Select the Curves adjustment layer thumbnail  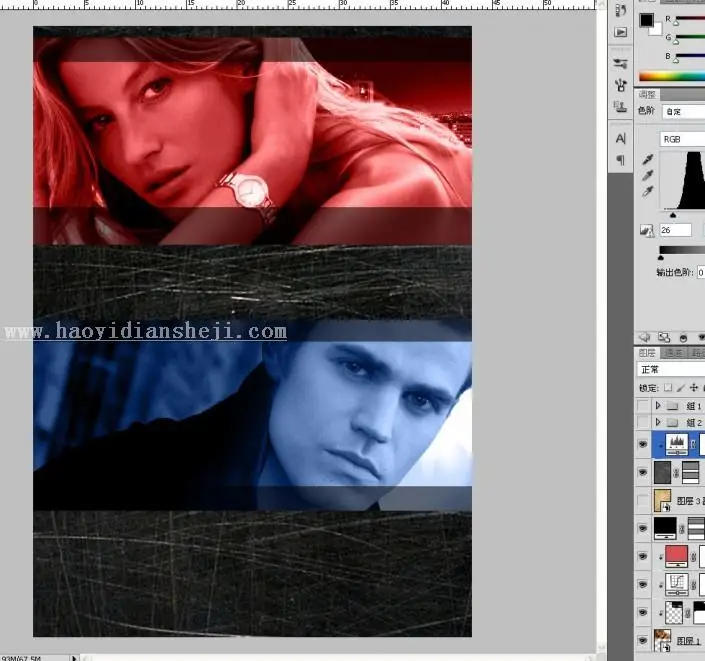(x=677, y=585)
